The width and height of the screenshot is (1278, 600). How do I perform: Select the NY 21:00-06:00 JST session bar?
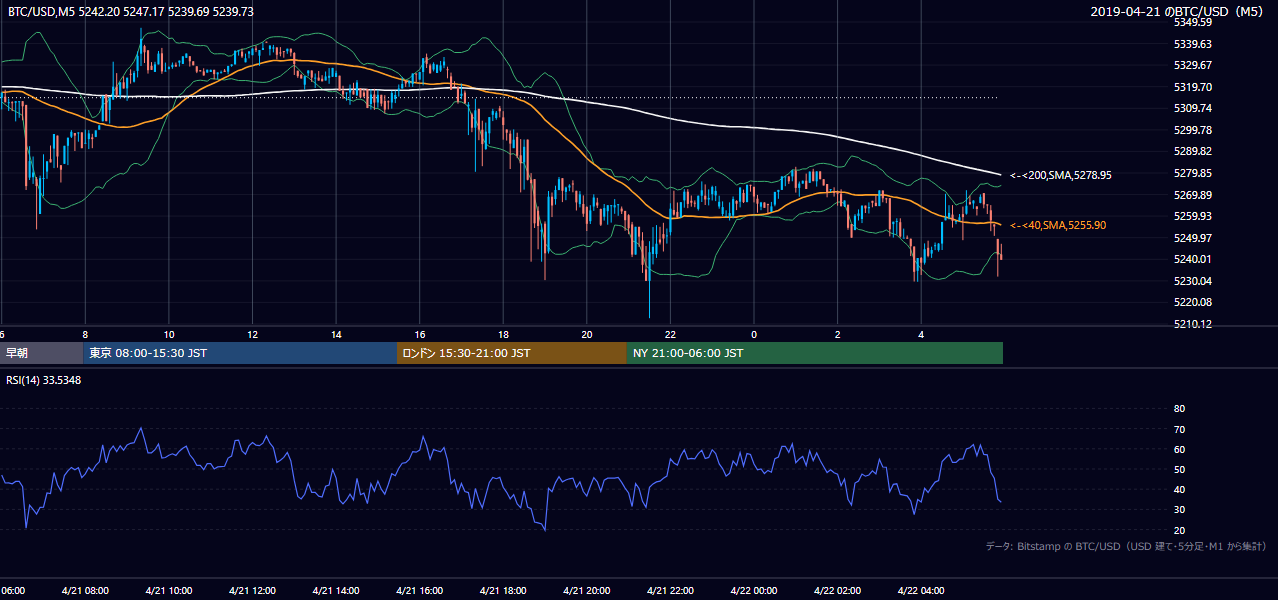click(815, 353)
